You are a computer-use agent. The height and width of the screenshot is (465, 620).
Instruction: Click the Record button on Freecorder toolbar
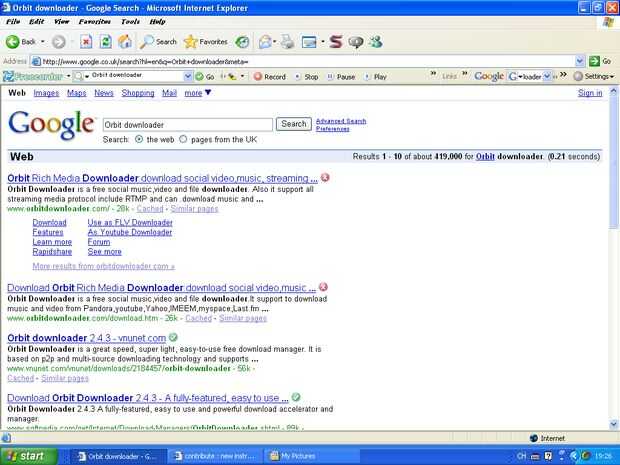click(x=270, y=77)
